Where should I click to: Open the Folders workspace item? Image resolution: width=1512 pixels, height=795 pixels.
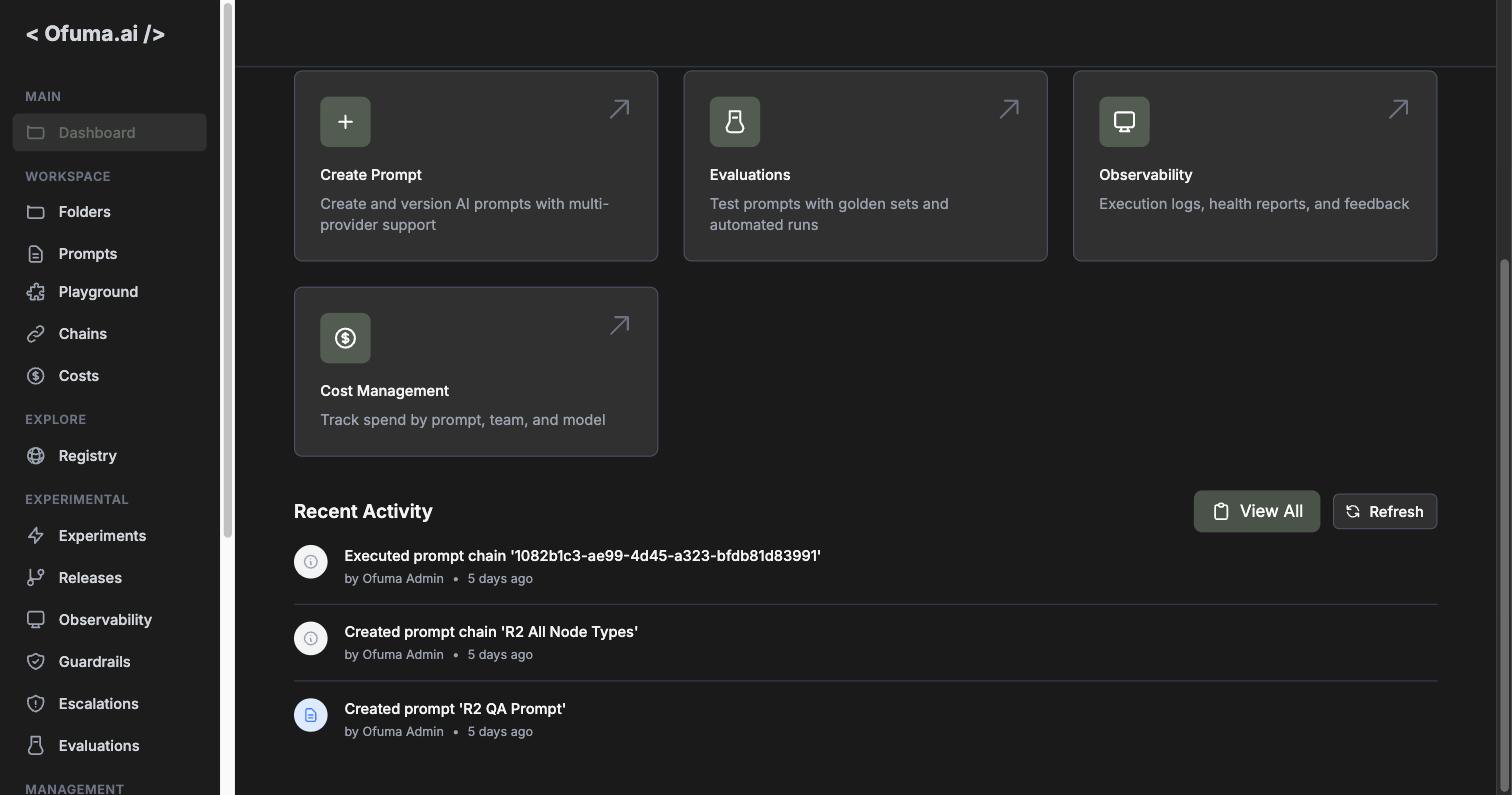[110, 212]
